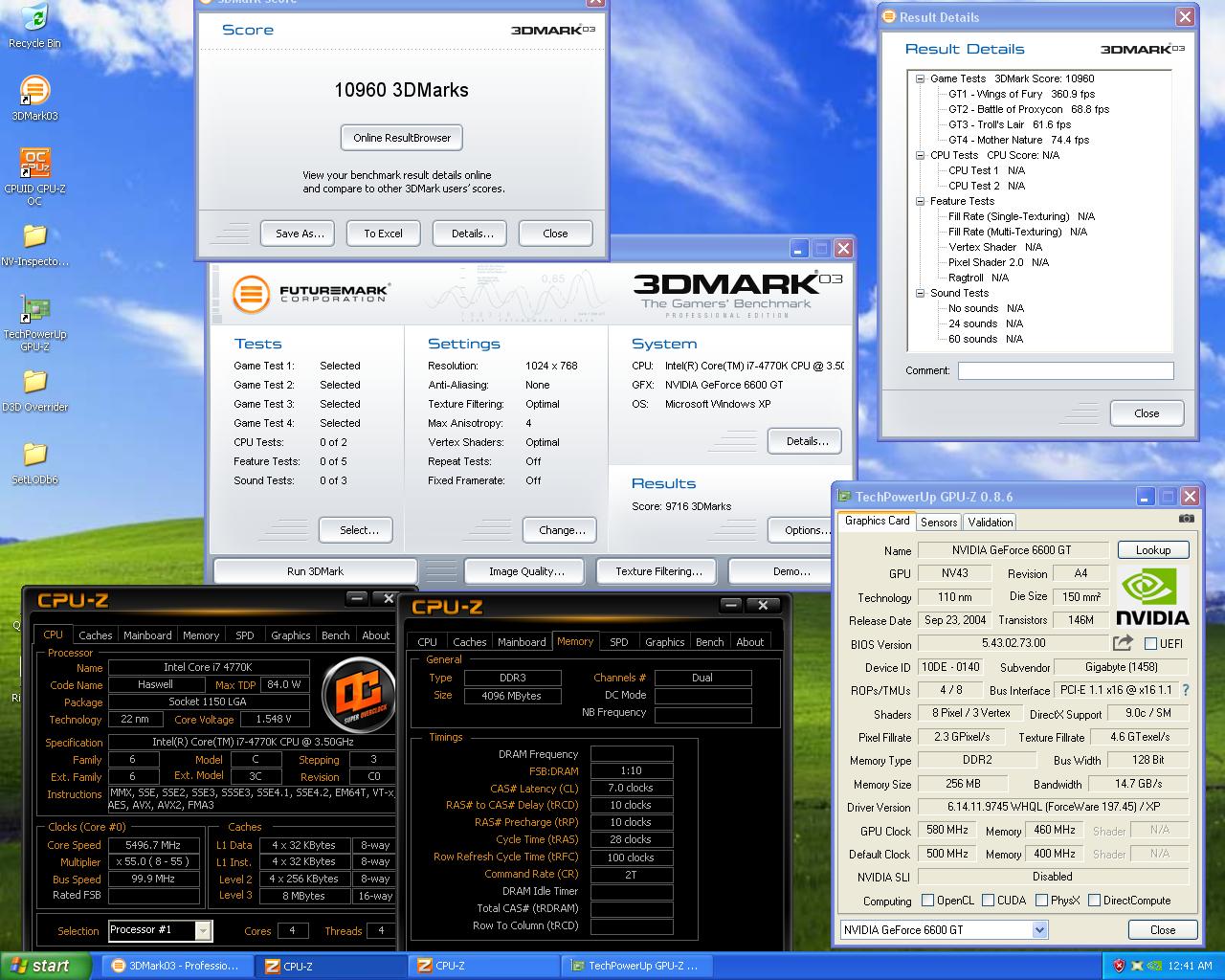1225x980 pixels.
Task: Click Close in the 3DMark Score window
Action: (x=555, y=234)
